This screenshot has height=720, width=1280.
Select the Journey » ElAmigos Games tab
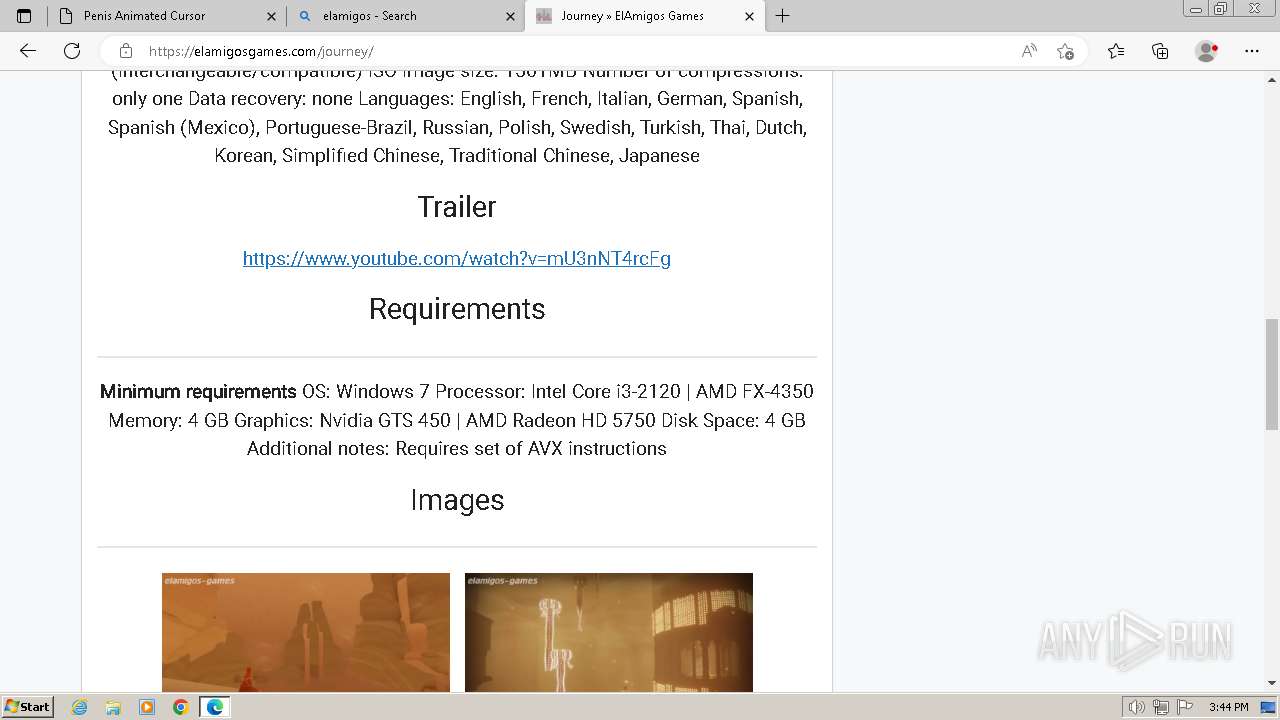(645, 16)
